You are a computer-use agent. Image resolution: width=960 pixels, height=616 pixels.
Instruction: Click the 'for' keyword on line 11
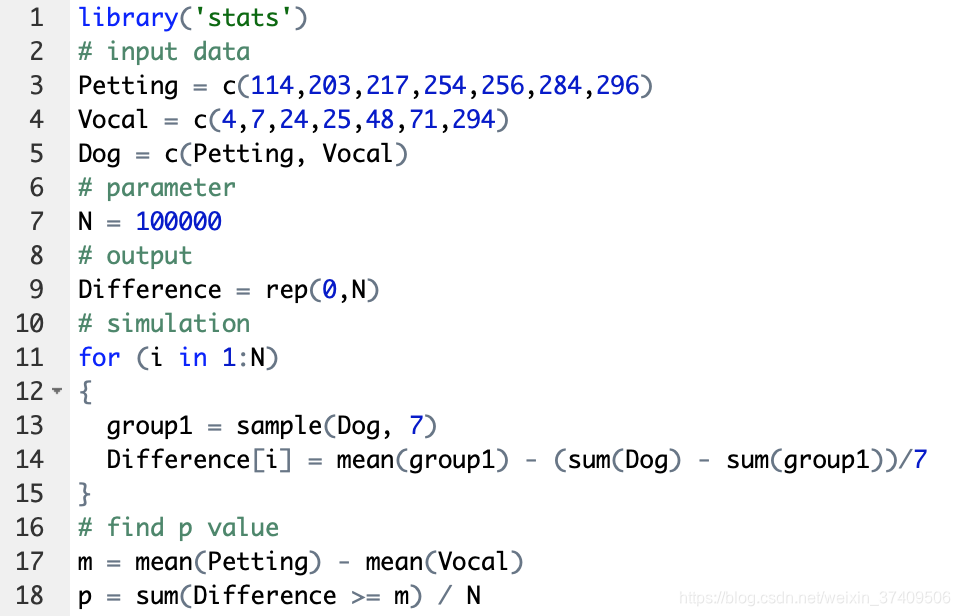point(99,358)
